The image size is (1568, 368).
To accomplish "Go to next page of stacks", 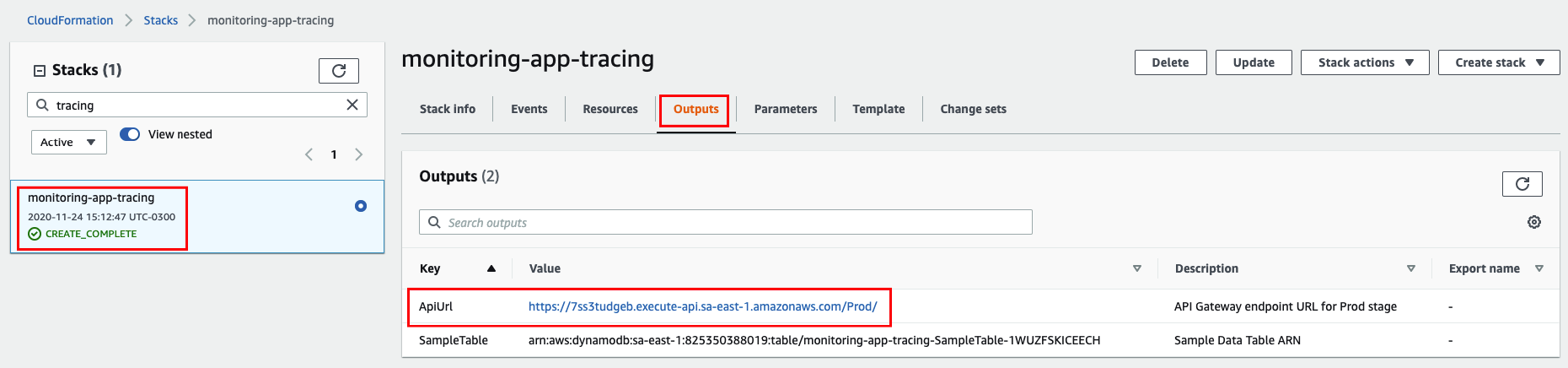I will click(x=359, y=154).
